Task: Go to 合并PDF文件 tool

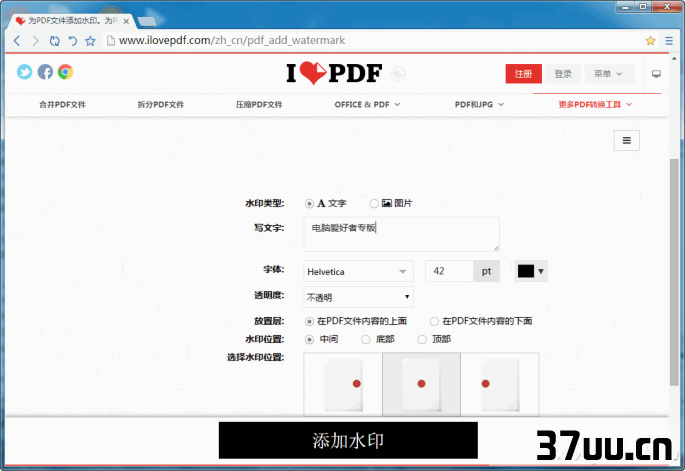Action: pos(62,104)
